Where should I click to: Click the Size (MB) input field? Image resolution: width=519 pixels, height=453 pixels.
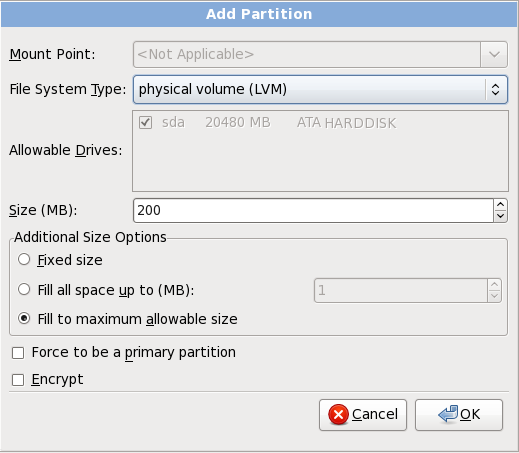[x=313, y=210]
